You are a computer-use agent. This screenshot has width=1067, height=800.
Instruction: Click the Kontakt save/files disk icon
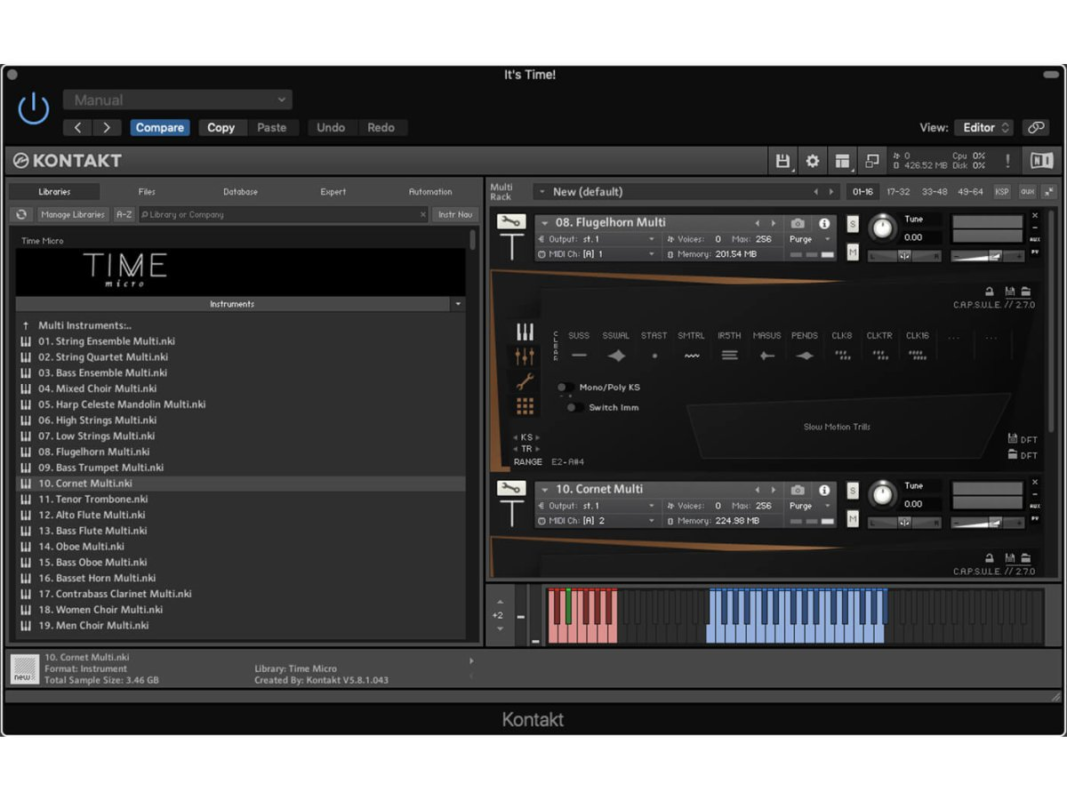(x=782, y=161)
